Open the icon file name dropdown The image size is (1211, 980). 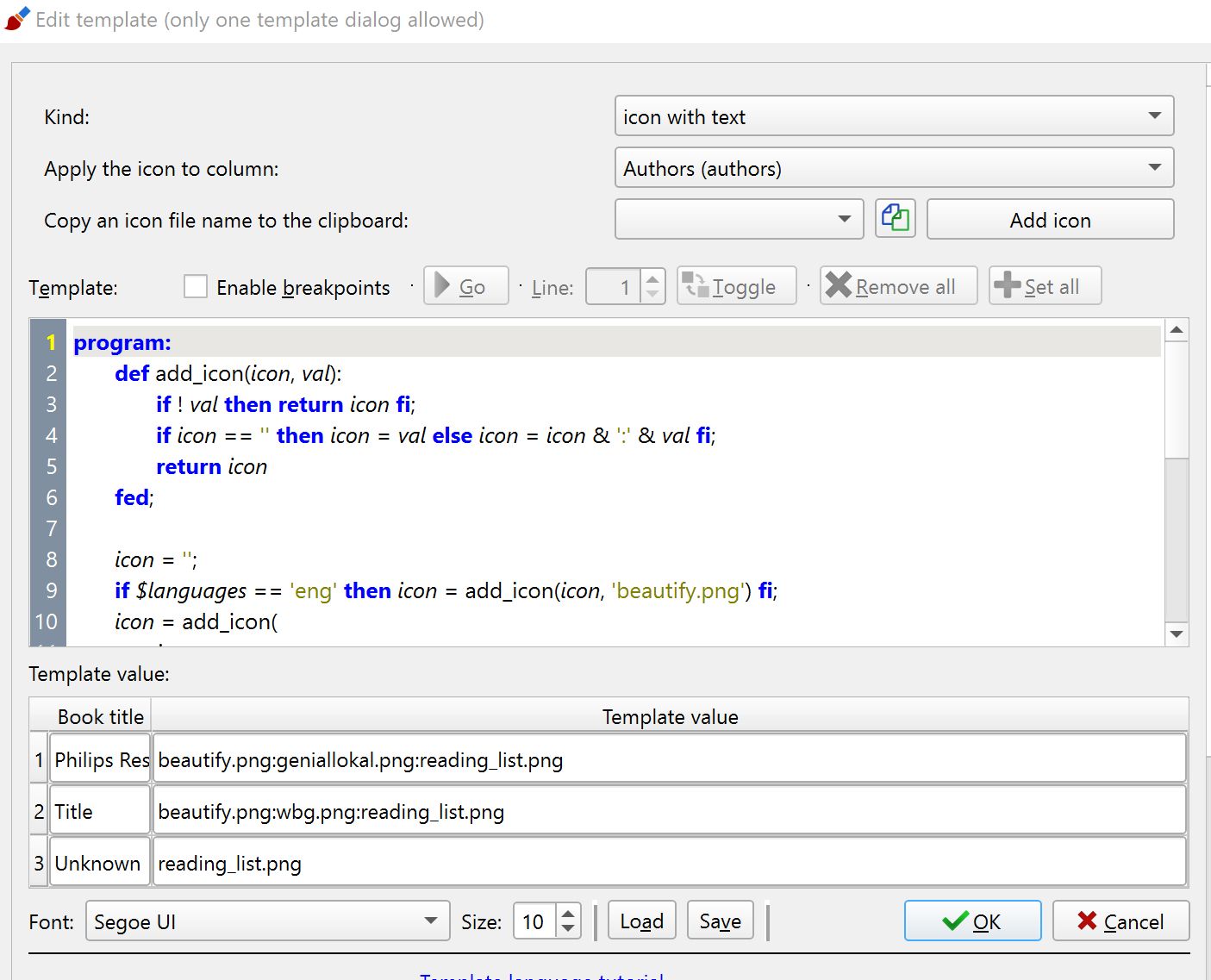739,219
